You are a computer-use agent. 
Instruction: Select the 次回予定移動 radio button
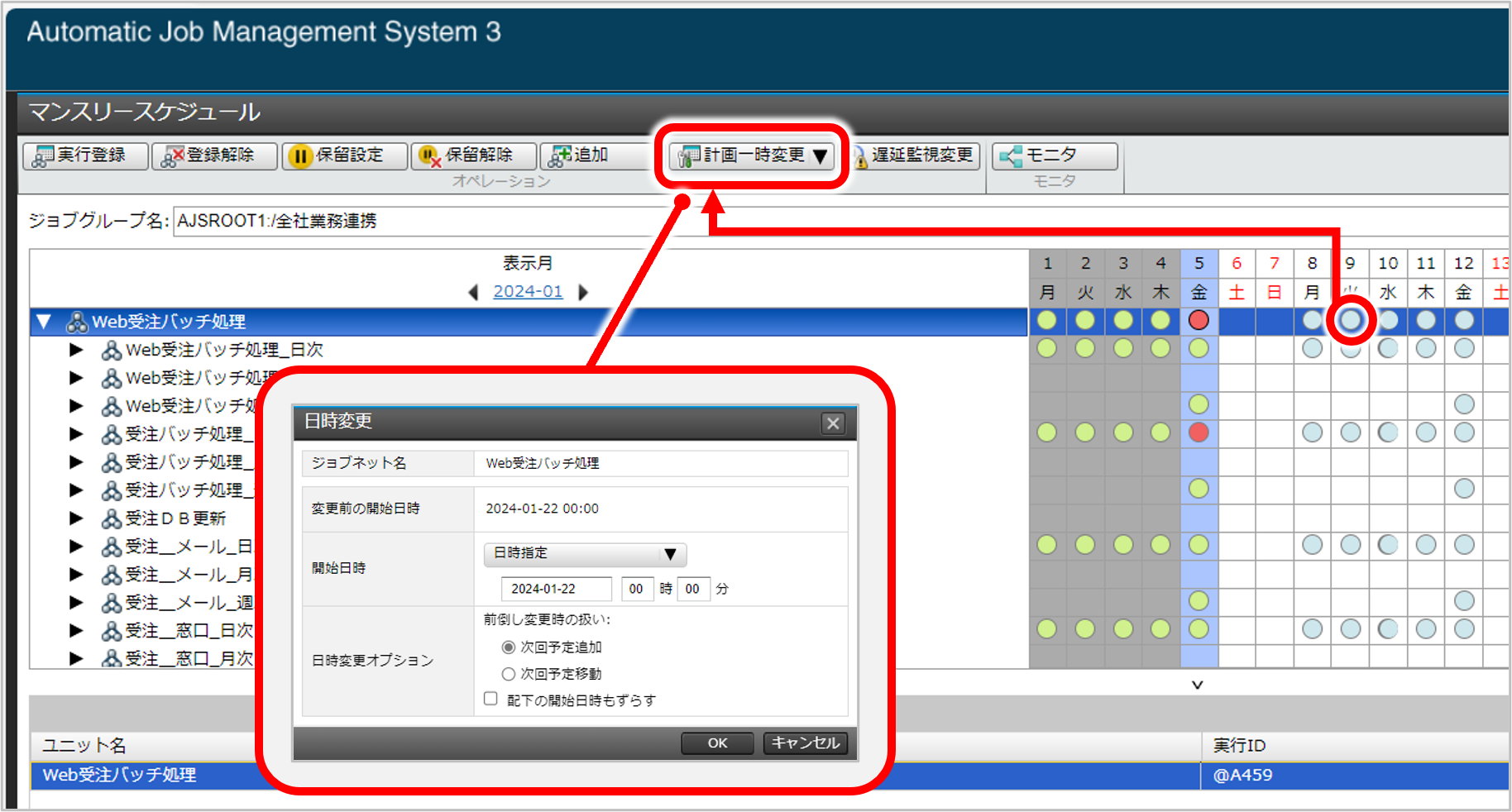click(509, 674)
